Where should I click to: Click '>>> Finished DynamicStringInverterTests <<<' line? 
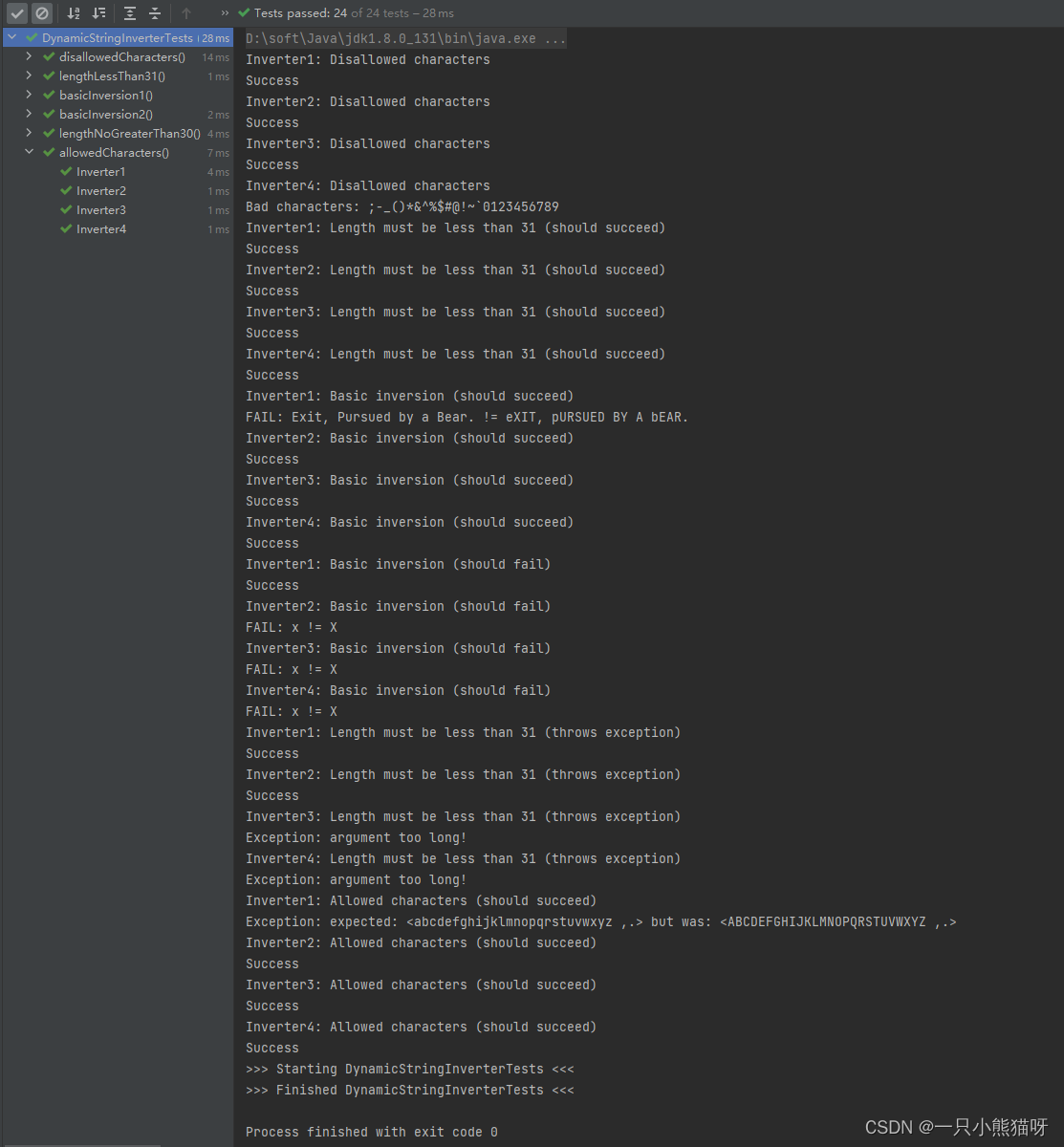(410, 1090)
